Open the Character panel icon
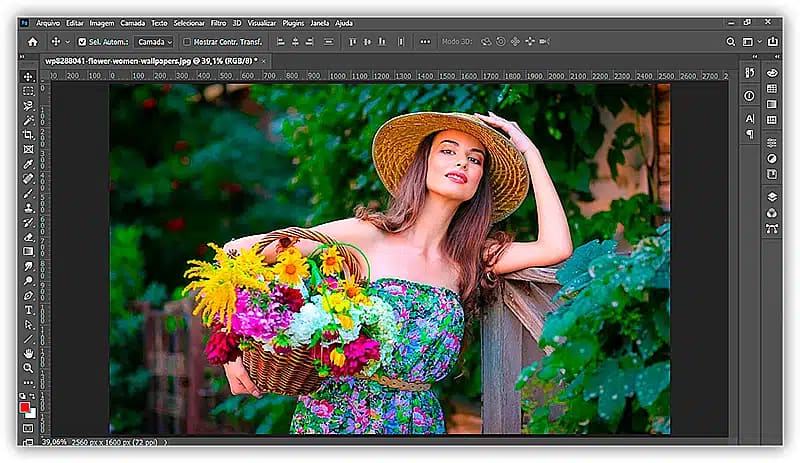Screen dimensions: 800x463 click(x=749, y=118)
